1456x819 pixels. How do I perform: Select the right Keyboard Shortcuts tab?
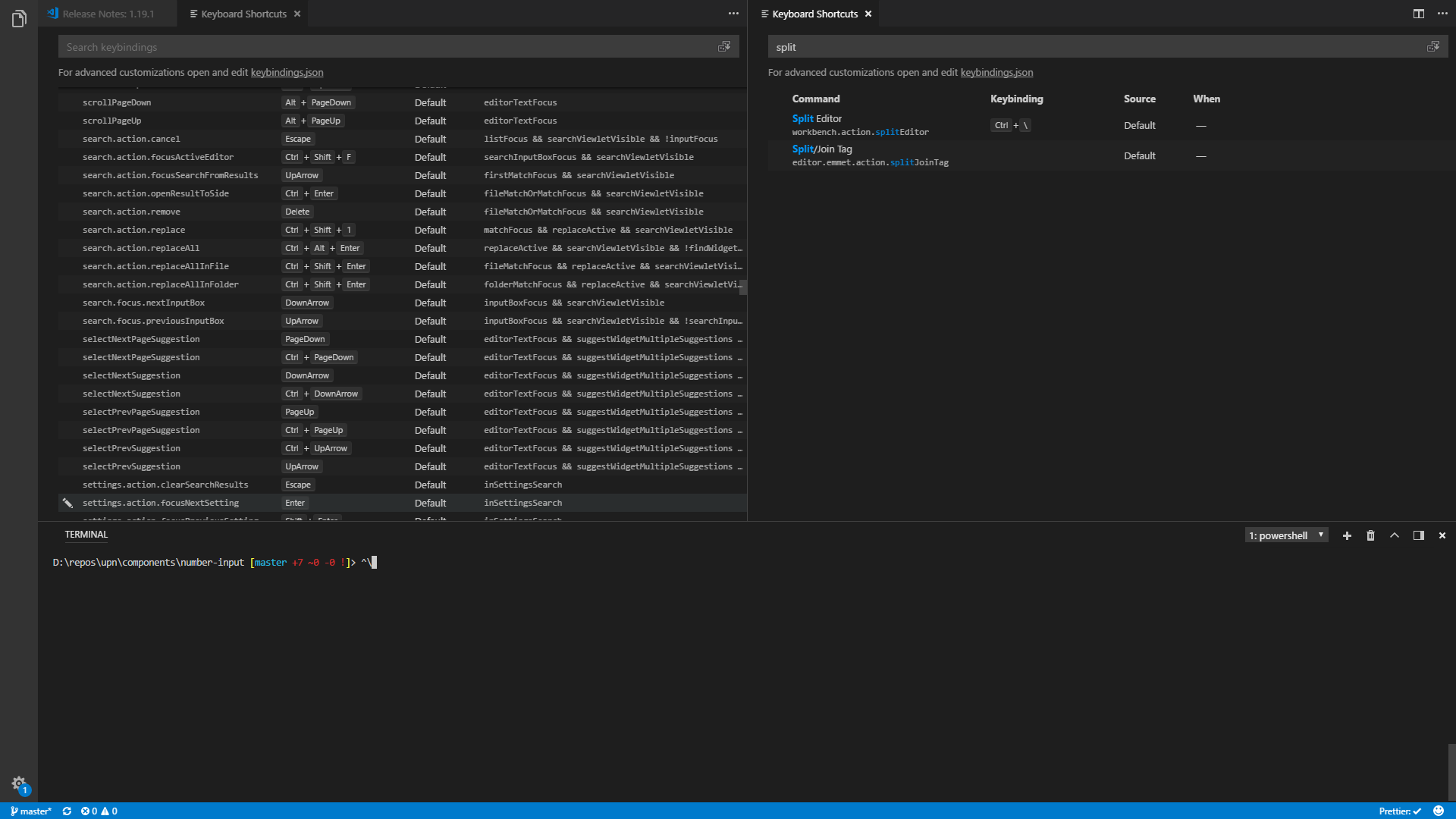814,14
